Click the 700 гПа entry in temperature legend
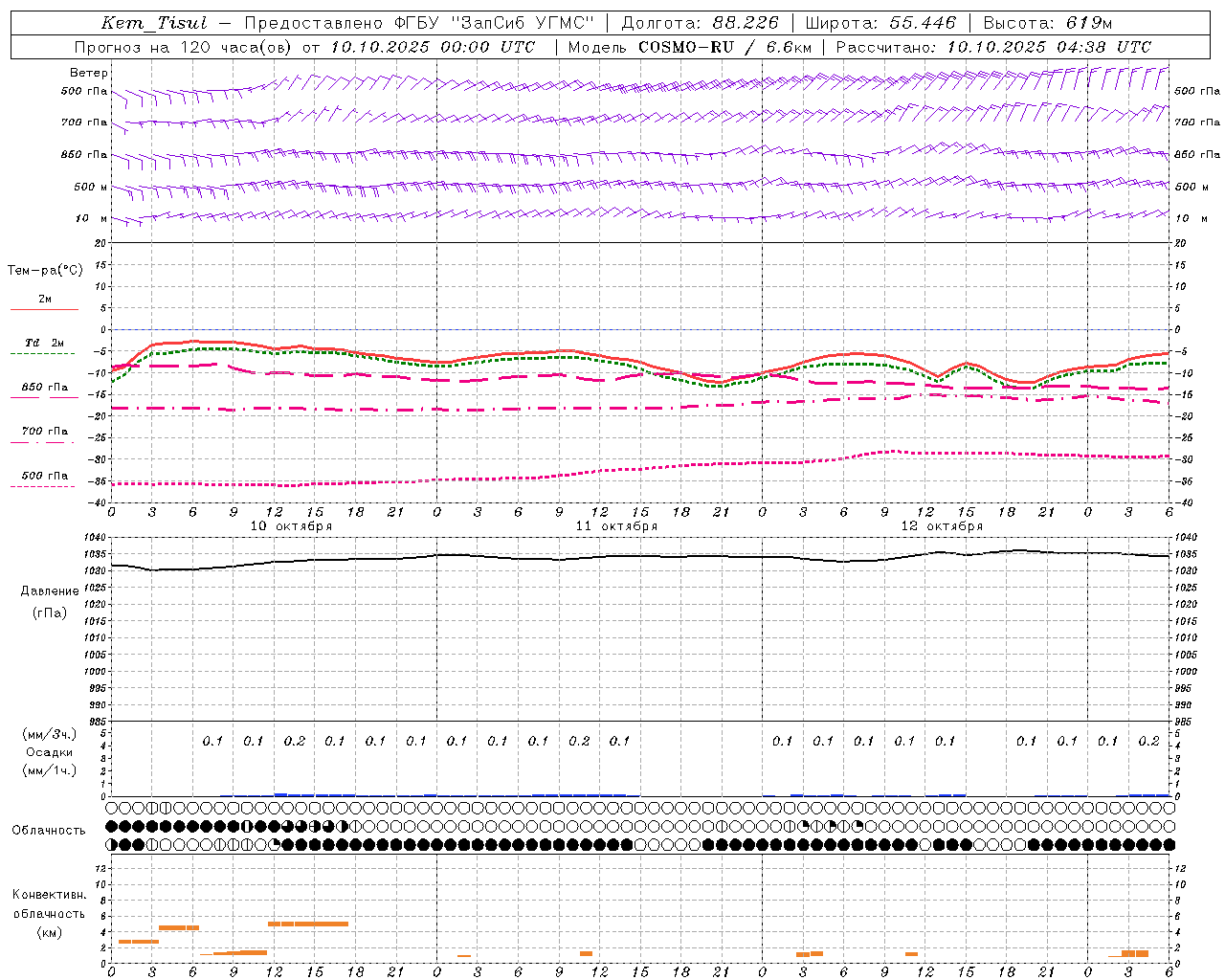 coord(45,431)
